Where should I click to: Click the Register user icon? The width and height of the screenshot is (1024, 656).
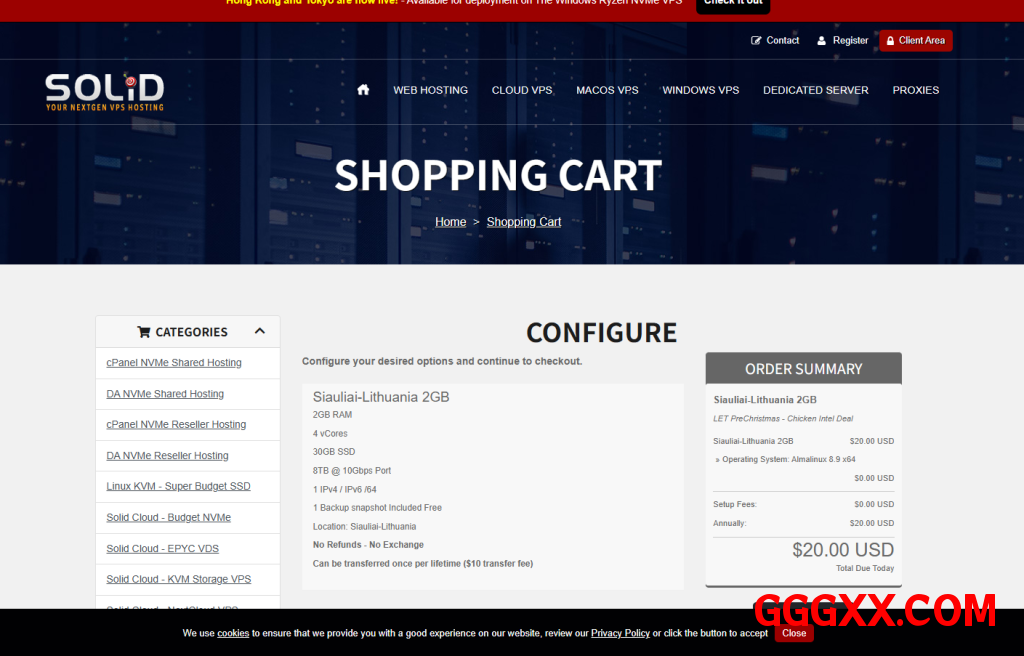(822, 41)
